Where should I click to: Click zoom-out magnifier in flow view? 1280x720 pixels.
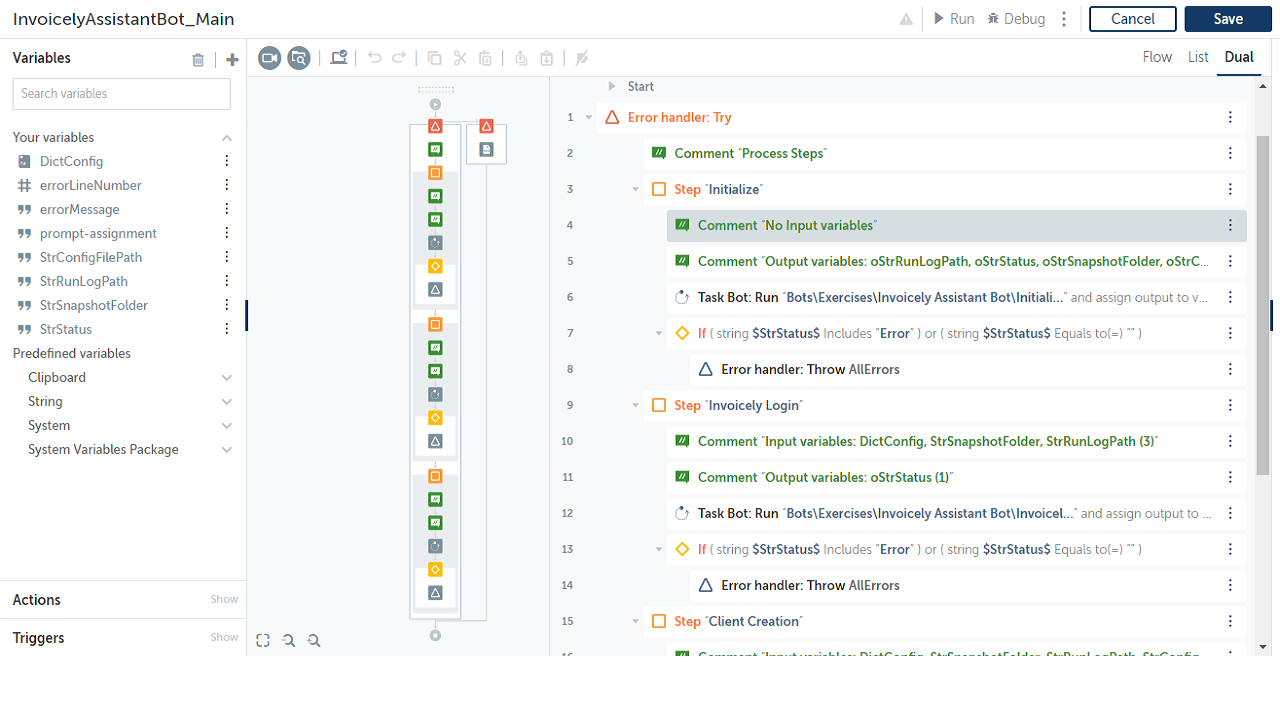pos(314,641)
